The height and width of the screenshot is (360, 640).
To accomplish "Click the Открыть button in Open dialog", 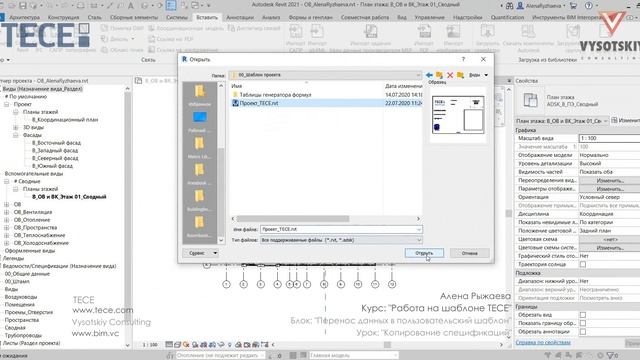I will 424,253.
